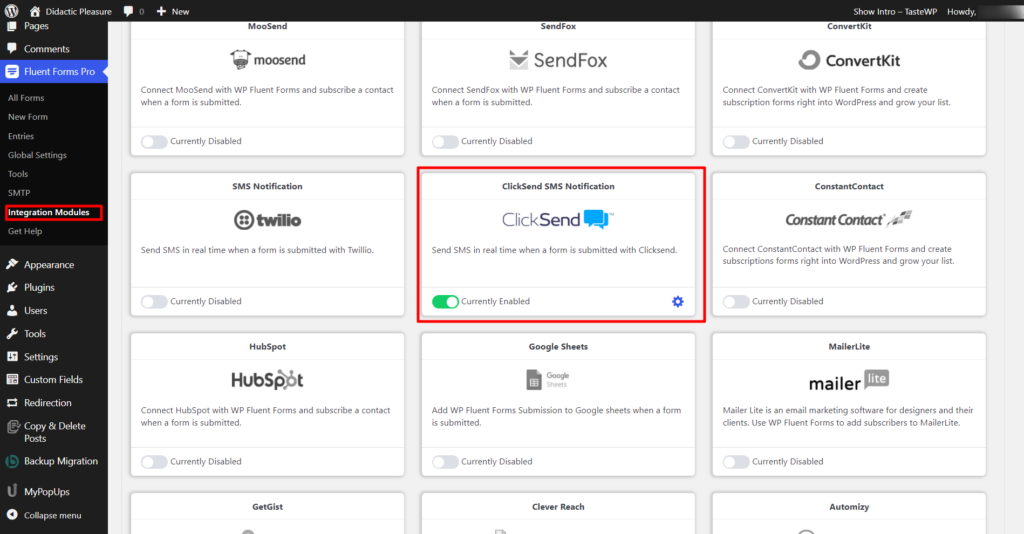This screenshot has height=534, width=1024.
Task: Open Entries submenu item
Action: 21,136
